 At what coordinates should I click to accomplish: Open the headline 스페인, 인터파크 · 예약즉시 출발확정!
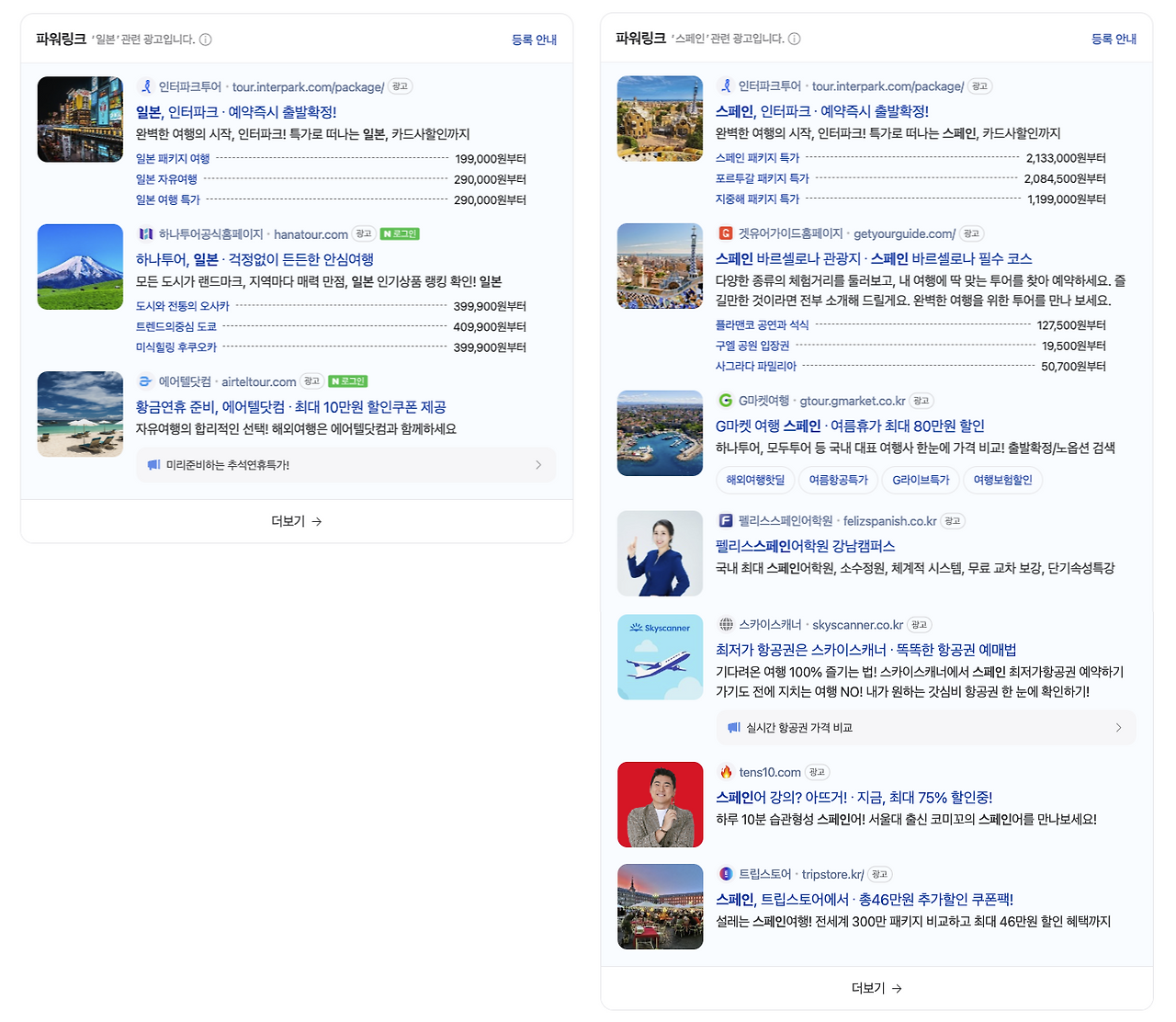822,111
